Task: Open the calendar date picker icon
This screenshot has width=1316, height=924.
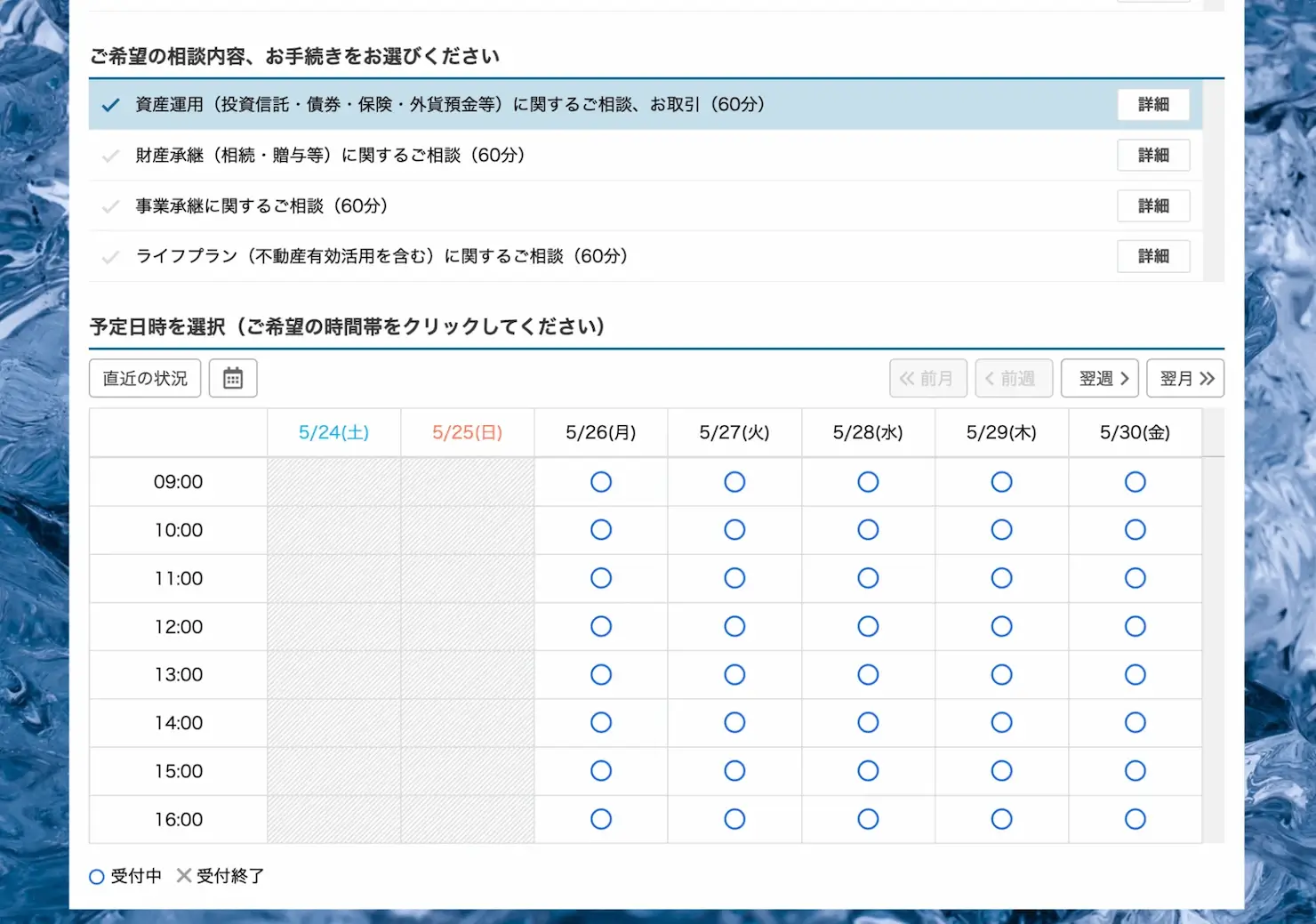Action: tap(233, 378)
